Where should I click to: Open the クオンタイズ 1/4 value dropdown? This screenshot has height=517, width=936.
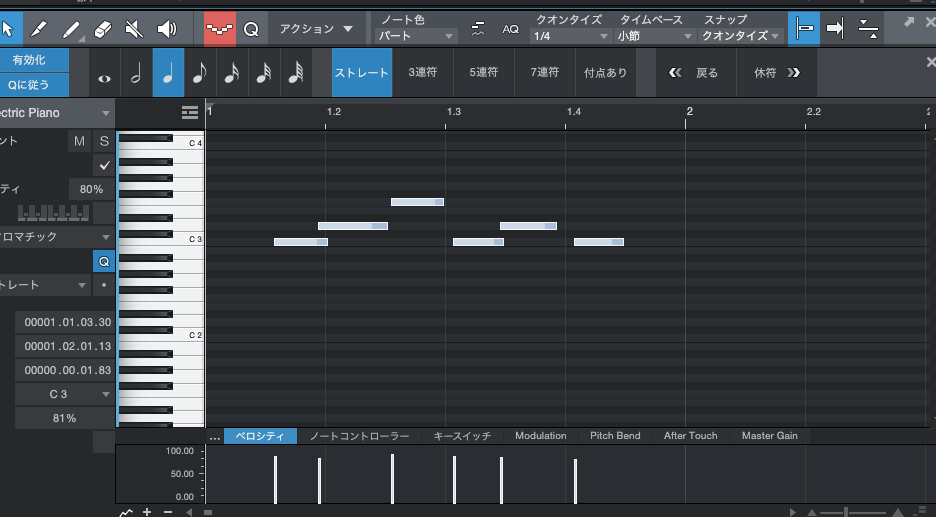coord(570,36)
